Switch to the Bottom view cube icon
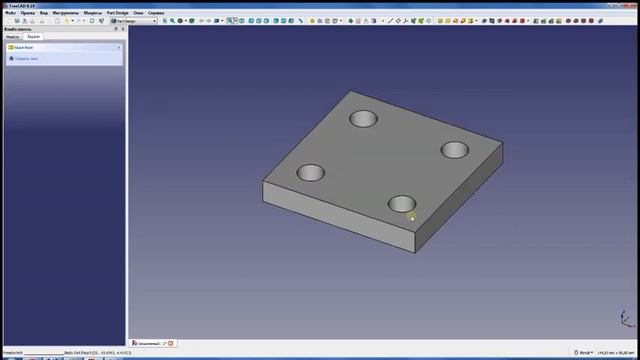 pos(284,20)
